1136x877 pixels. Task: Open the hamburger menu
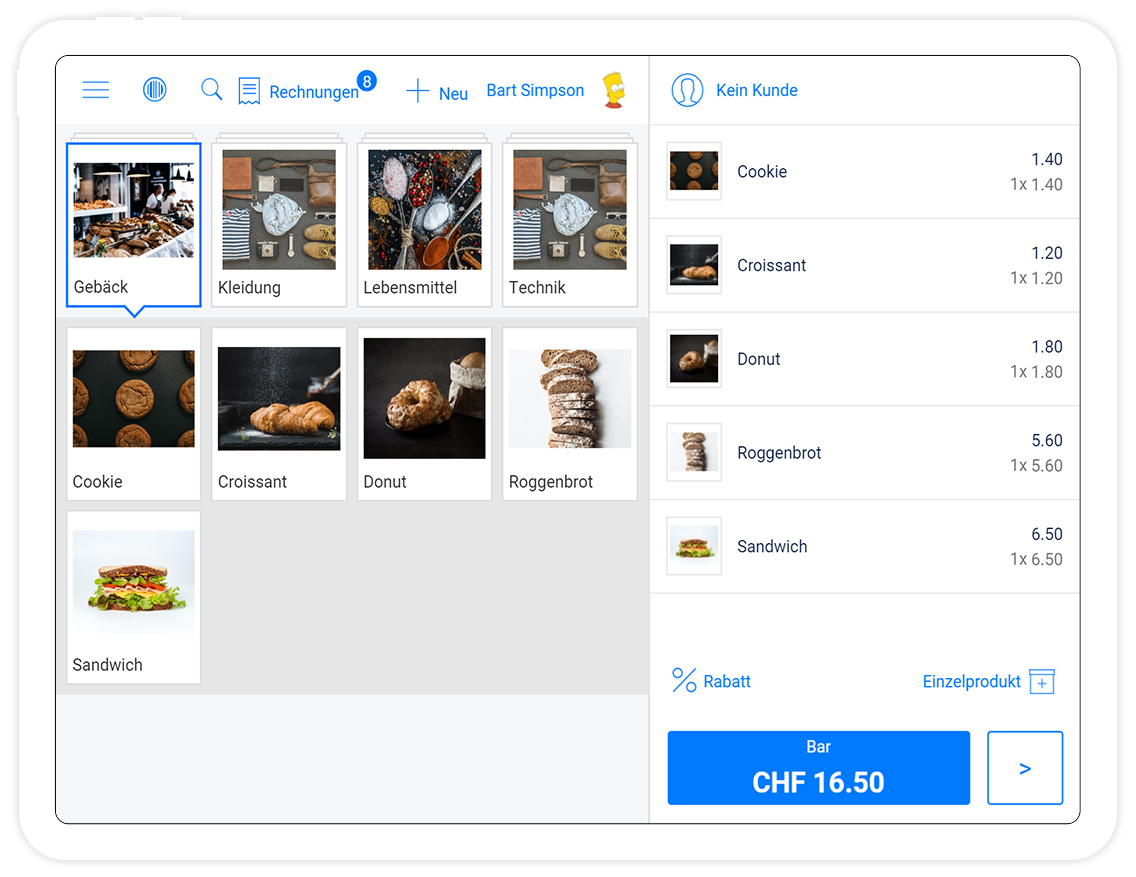pyautogui.click(x=96, y=90)
